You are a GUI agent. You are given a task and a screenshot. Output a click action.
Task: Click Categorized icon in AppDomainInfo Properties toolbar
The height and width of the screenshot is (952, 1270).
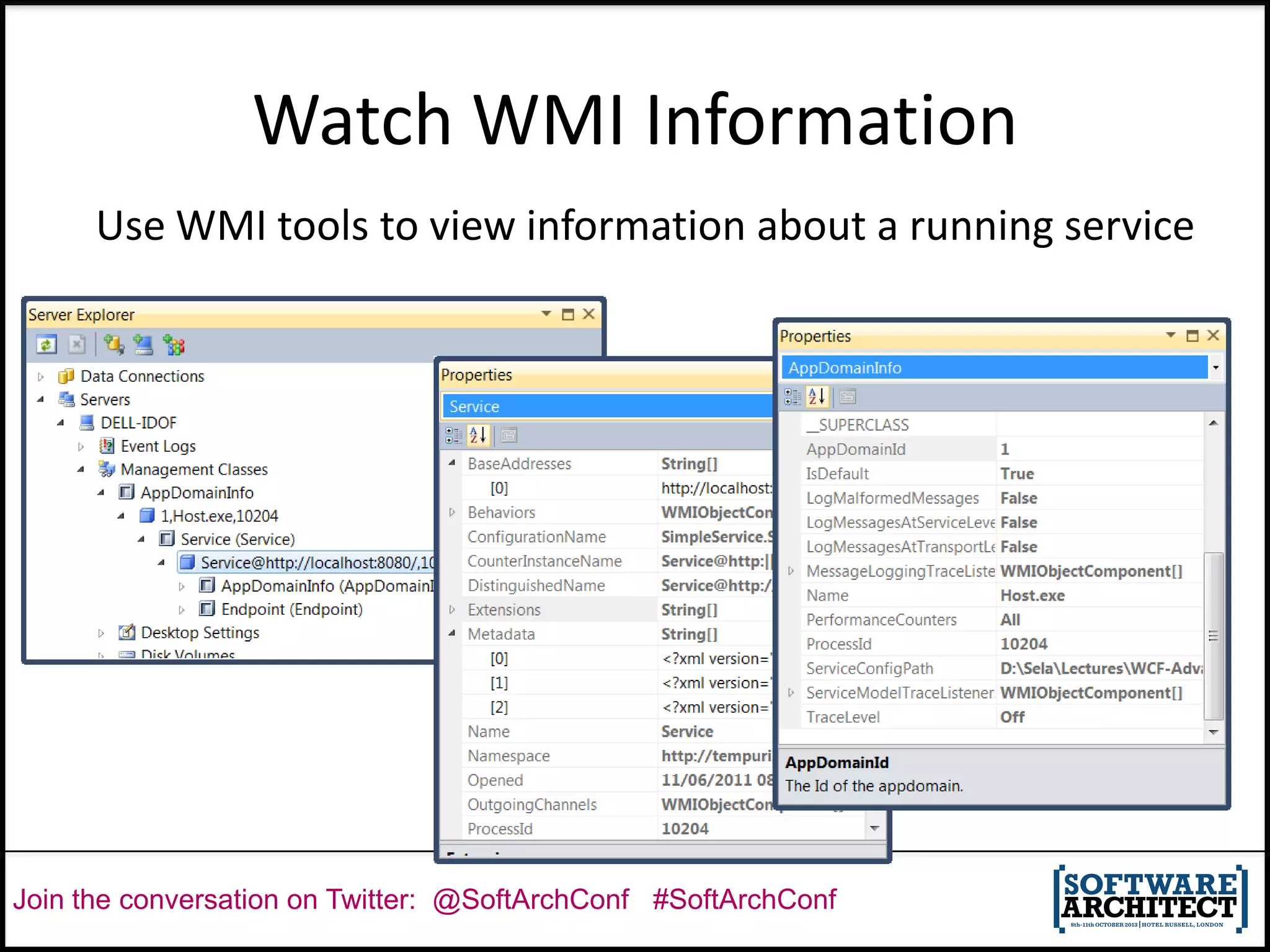tap(793, 397)
